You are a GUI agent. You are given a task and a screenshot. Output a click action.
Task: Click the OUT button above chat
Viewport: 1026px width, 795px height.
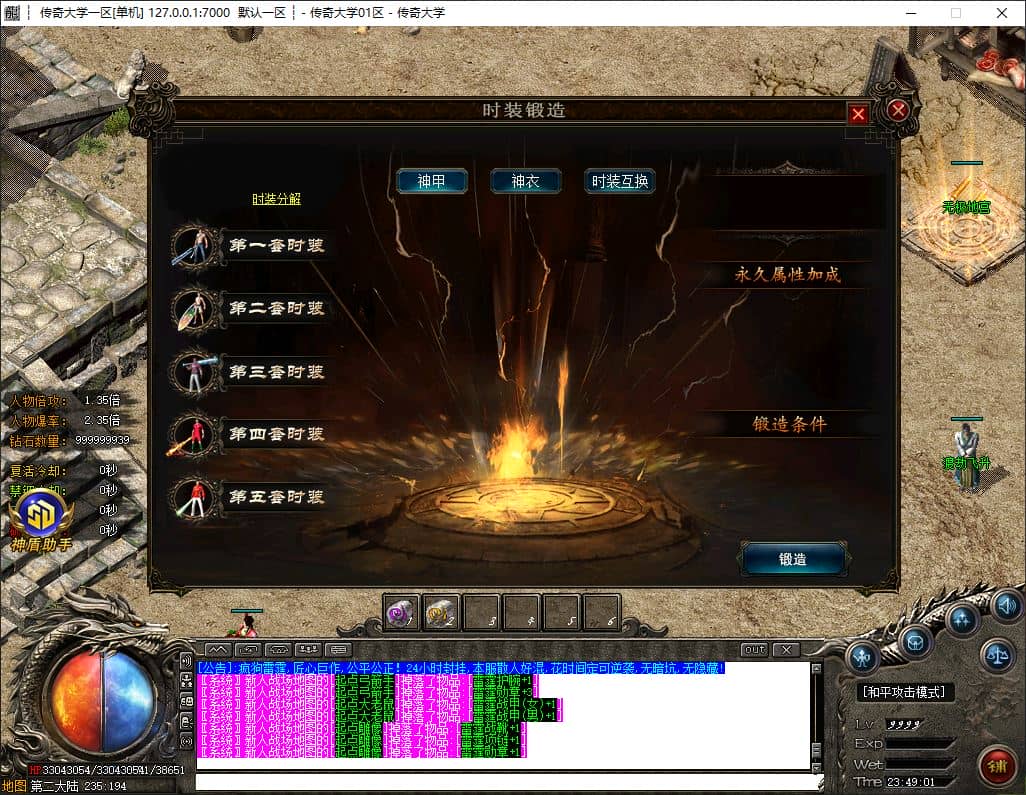754,650
